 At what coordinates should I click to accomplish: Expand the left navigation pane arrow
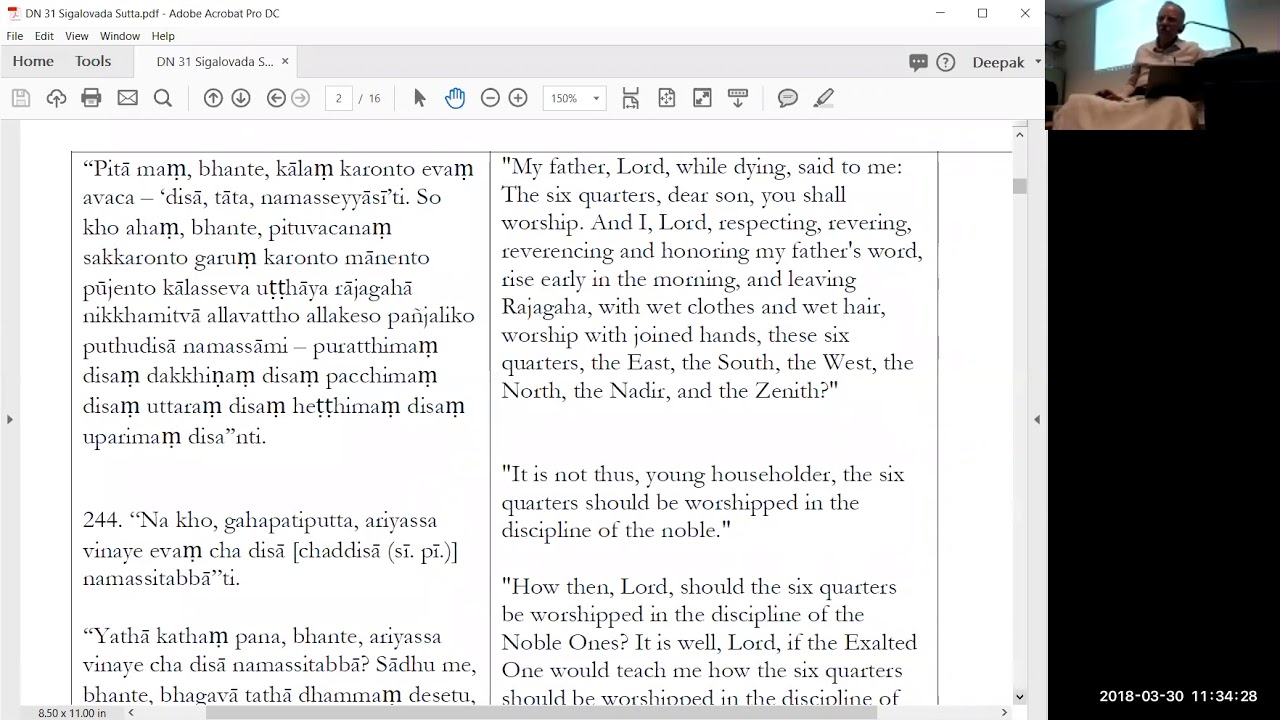pos(10,419)
